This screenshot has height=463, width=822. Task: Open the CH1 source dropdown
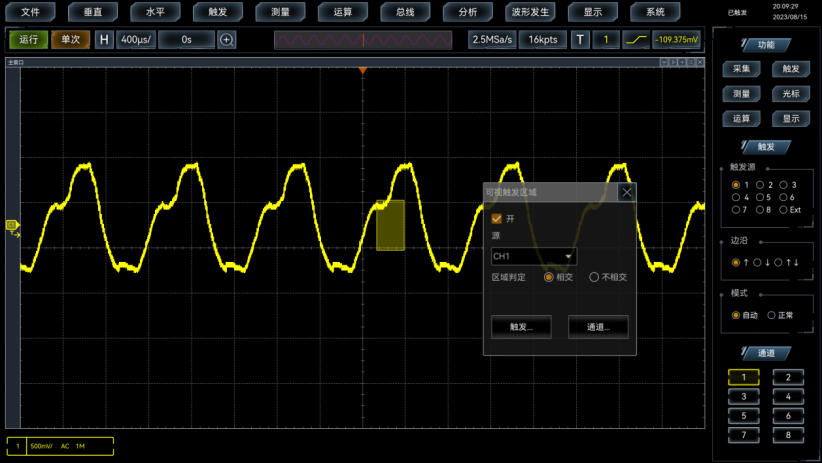point(534,257)
